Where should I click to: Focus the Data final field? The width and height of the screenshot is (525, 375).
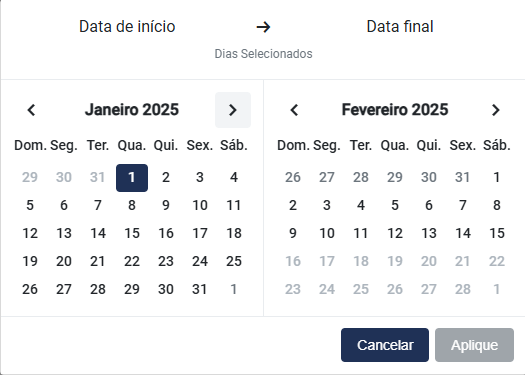(x=400, y=27)
